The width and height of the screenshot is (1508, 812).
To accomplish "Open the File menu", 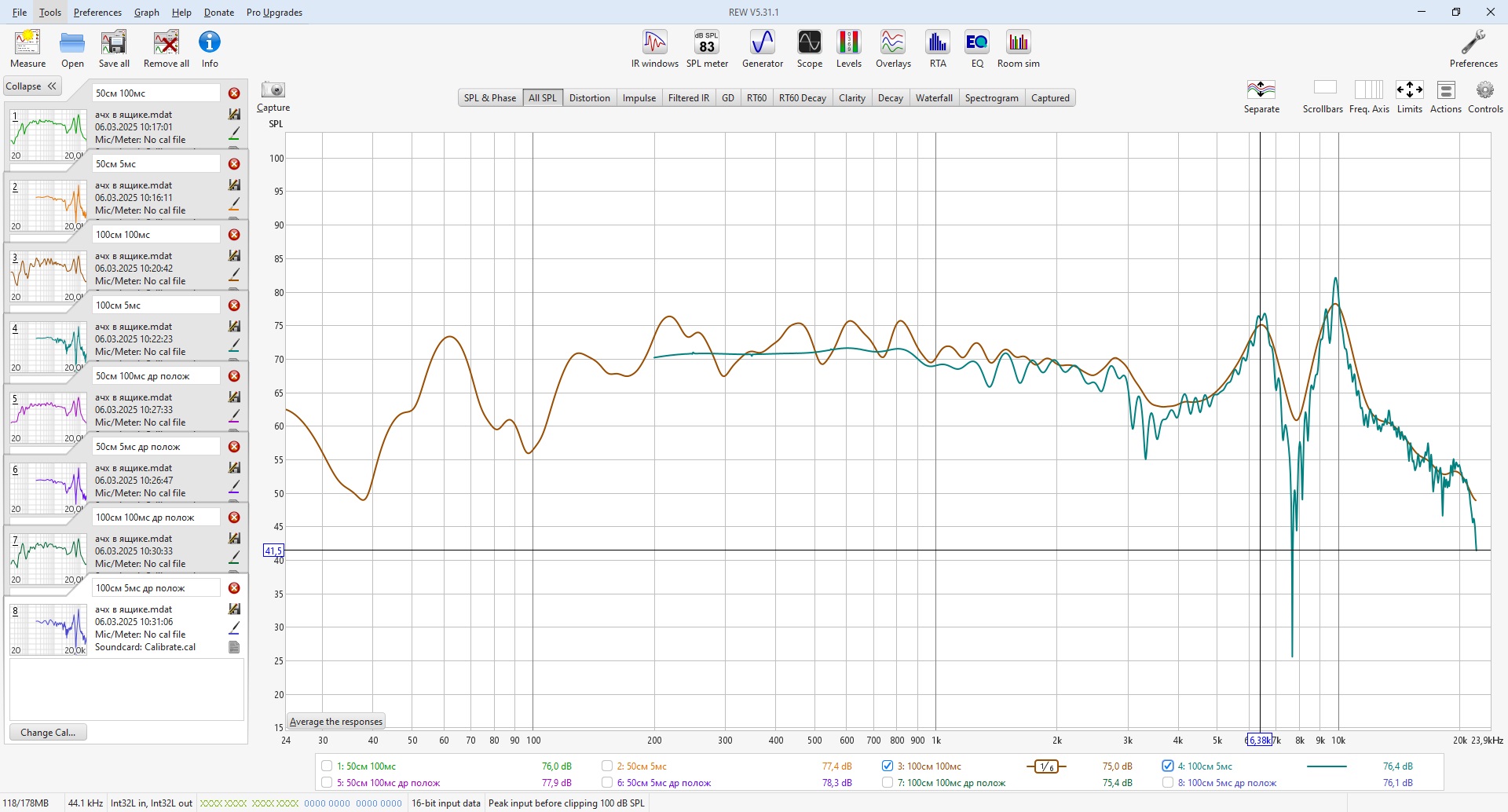I will 20,13.
